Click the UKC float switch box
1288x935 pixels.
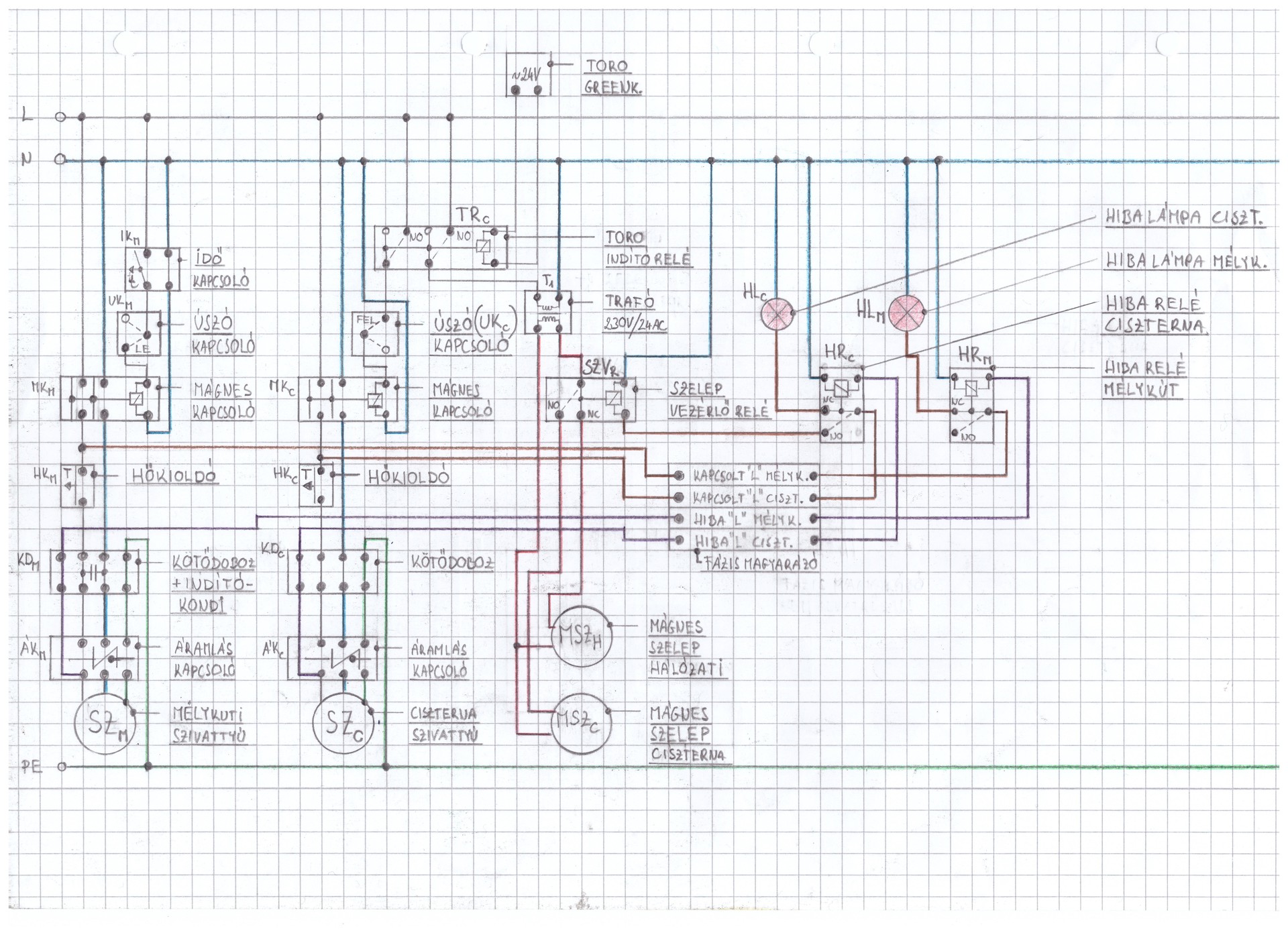pos(375,333)
